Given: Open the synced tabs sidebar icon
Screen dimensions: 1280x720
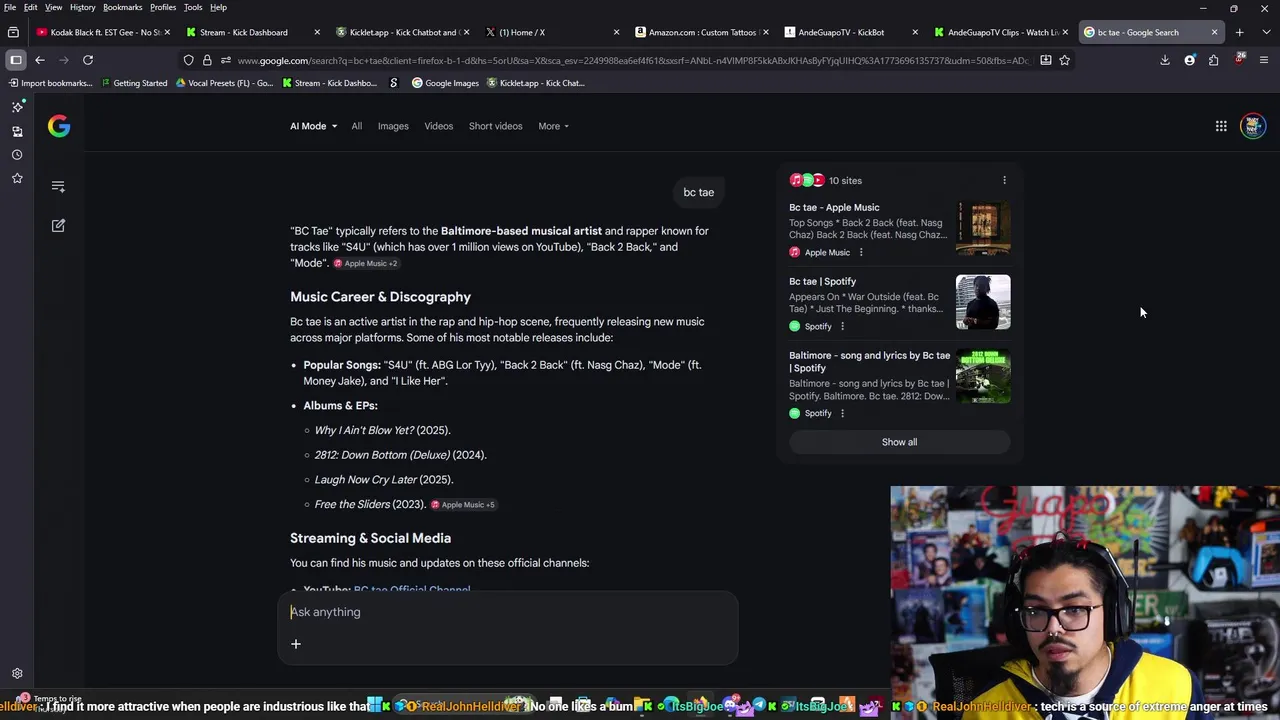Looking at the screenshot, I should pos(17,131).
